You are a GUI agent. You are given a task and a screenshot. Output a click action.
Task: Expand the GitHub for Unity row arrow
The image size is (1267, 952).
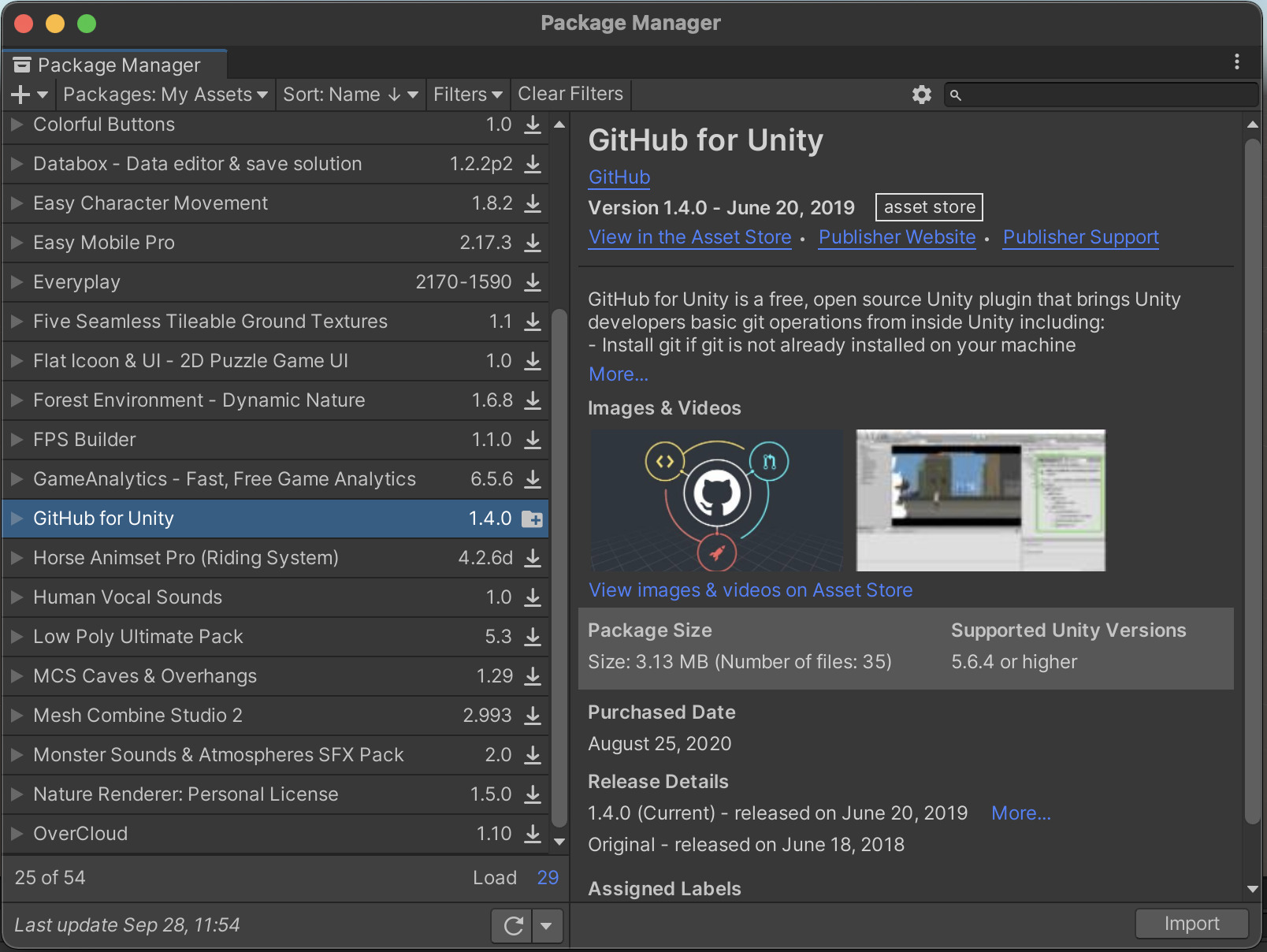click(17, 519)
